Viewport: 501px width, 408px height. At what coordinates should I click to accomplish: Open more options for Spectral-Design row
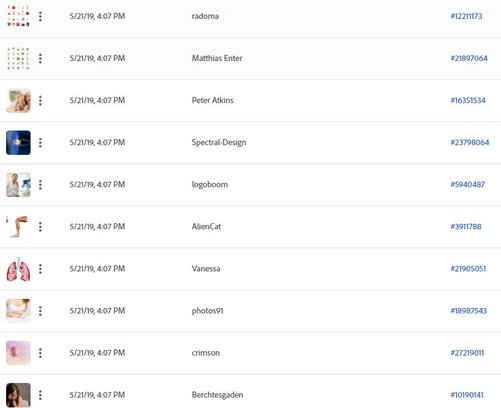click(x=40, y=143)
